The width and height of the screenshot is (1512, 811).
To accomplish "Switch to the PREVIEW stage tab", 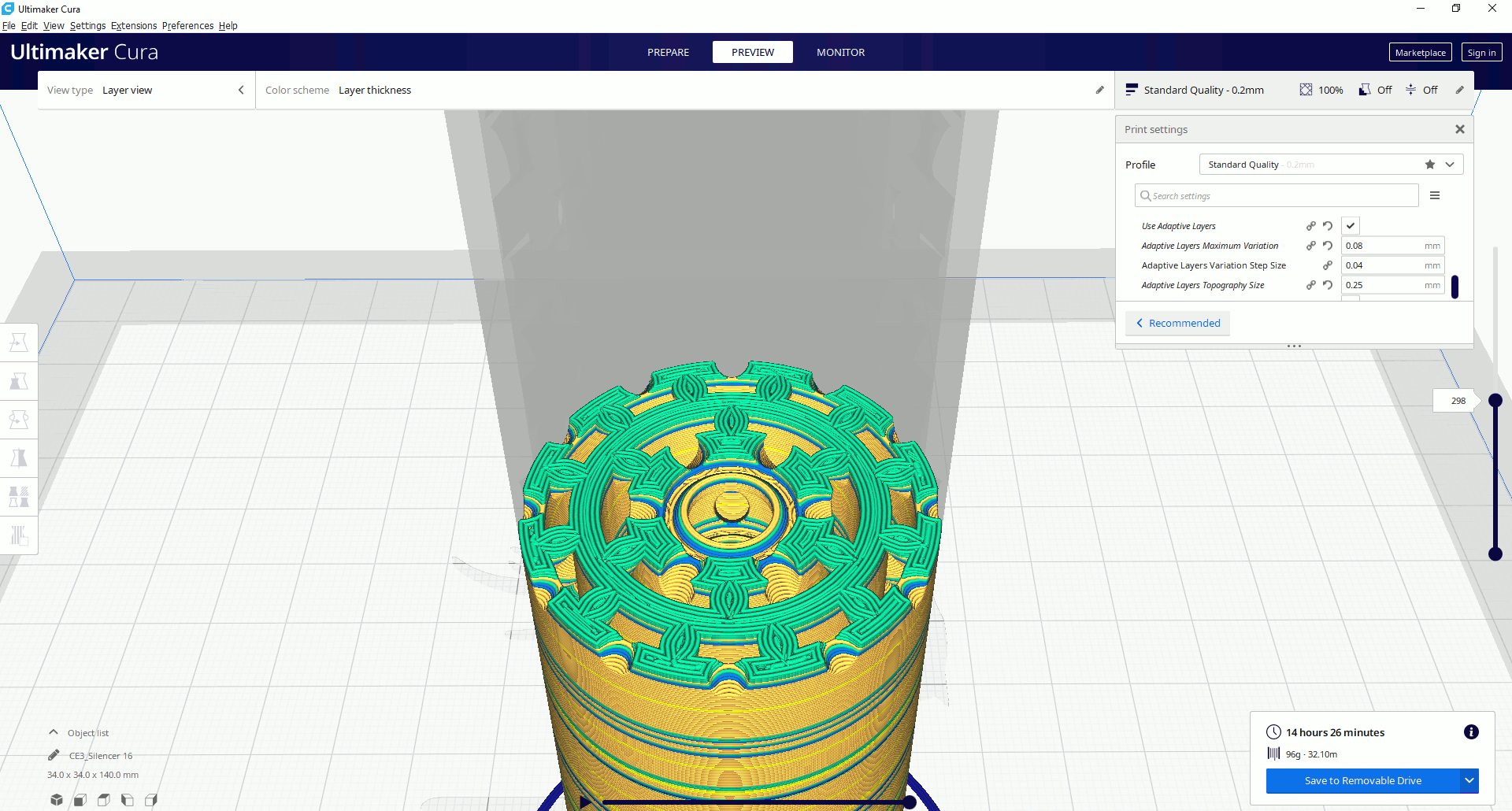I will [753, 52].
